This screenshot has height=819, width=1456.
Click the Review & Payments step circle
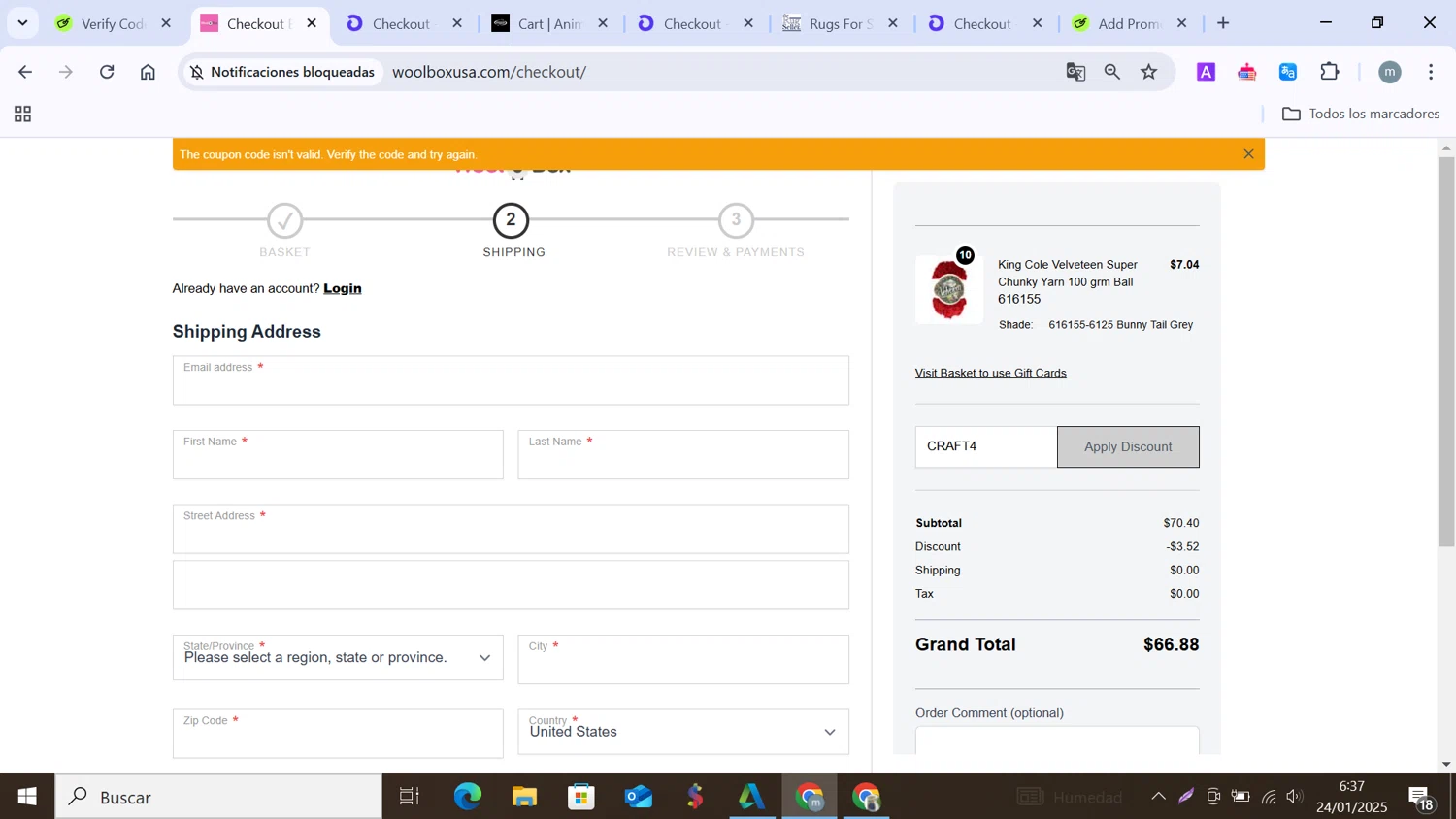[x=736, y=220]
